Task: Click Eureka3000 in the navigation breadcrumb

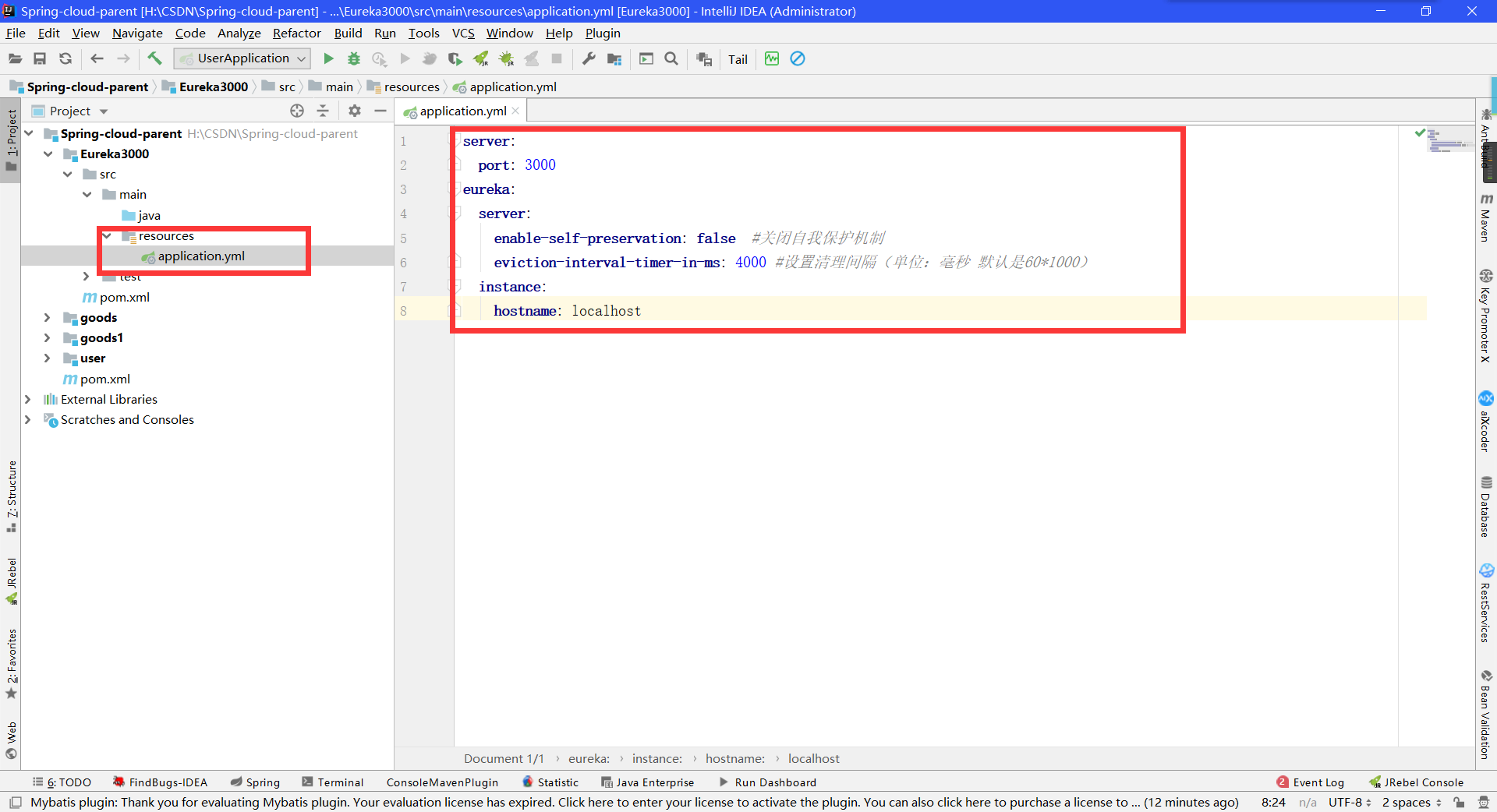Action: tap(214, 86)
